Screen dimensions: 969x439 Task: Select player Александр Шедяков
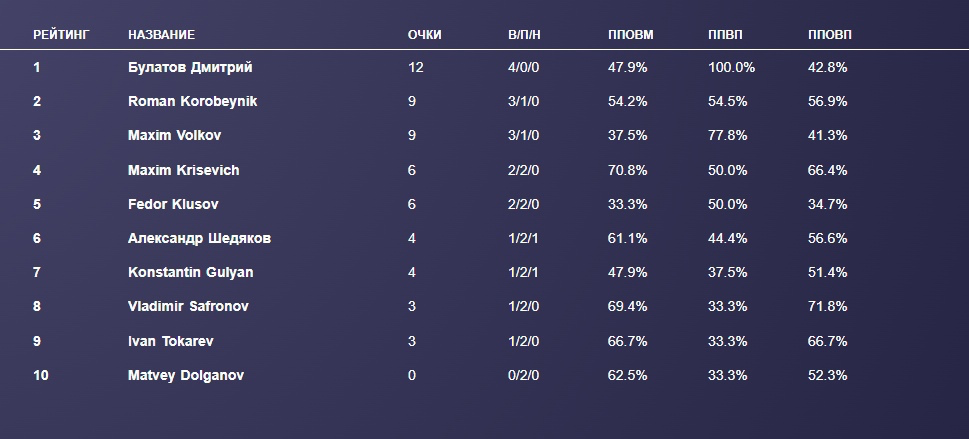(x=199, y=239)
